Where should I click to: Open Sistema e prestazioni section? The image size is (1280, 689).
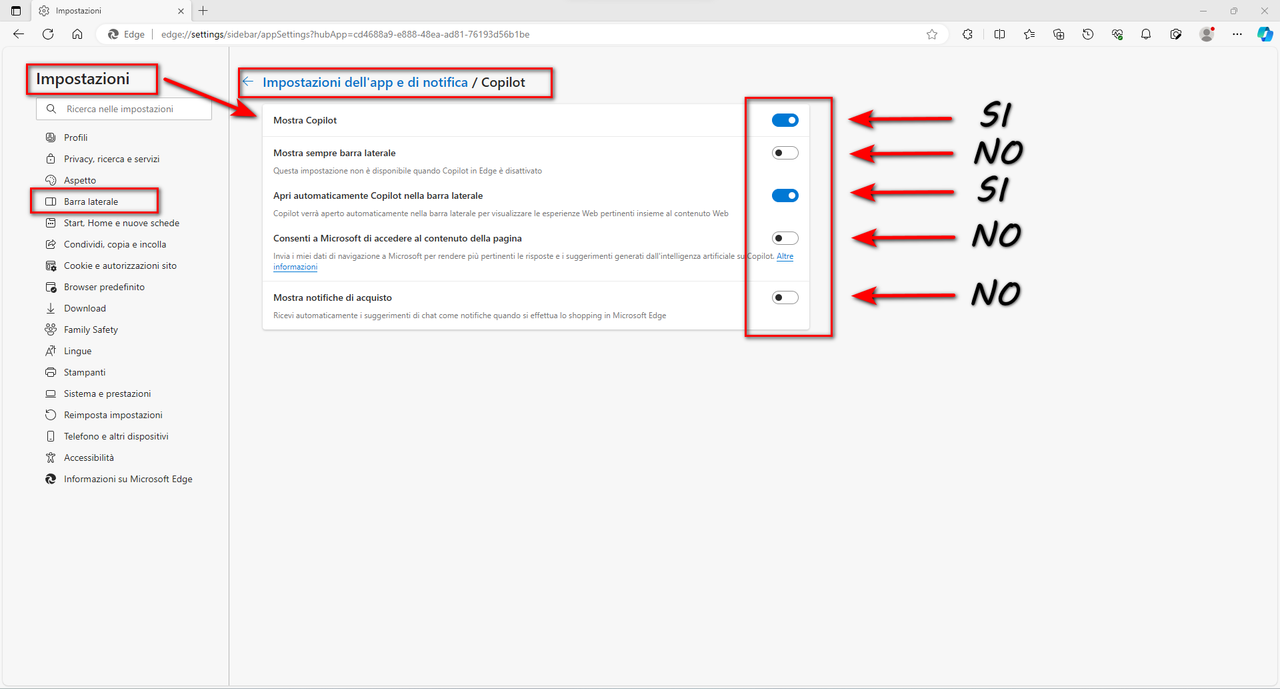[107, 394]
